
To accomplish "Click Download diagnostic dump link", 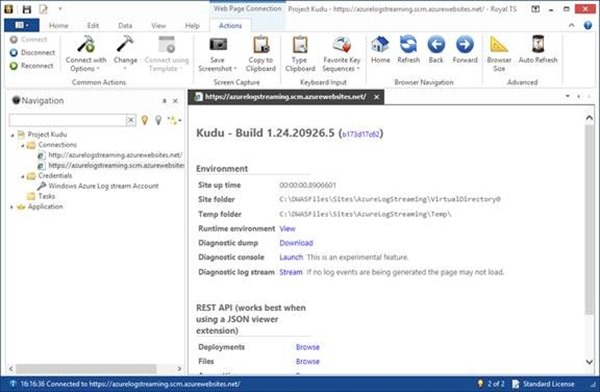I will (x=296, y=243).
